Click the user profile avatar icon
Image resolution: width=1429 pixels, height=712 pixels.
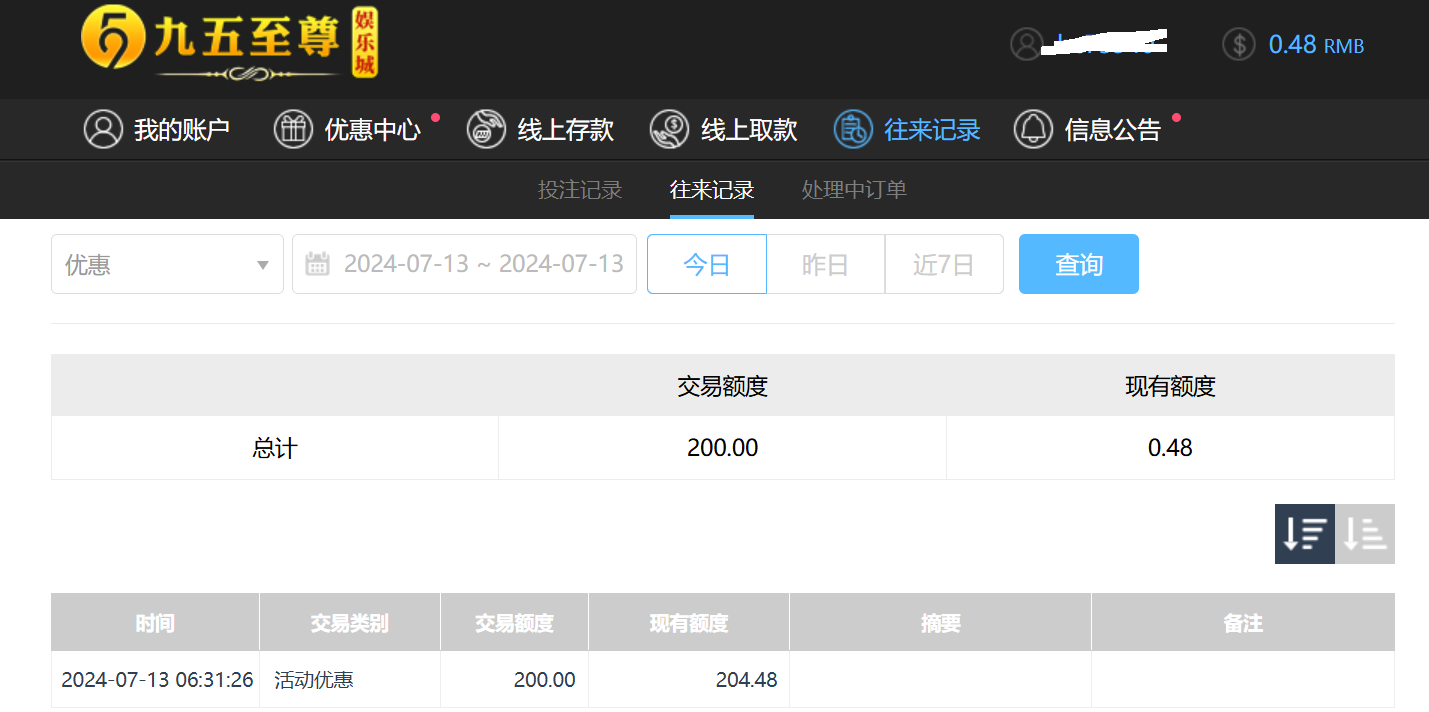[1026, 44]
